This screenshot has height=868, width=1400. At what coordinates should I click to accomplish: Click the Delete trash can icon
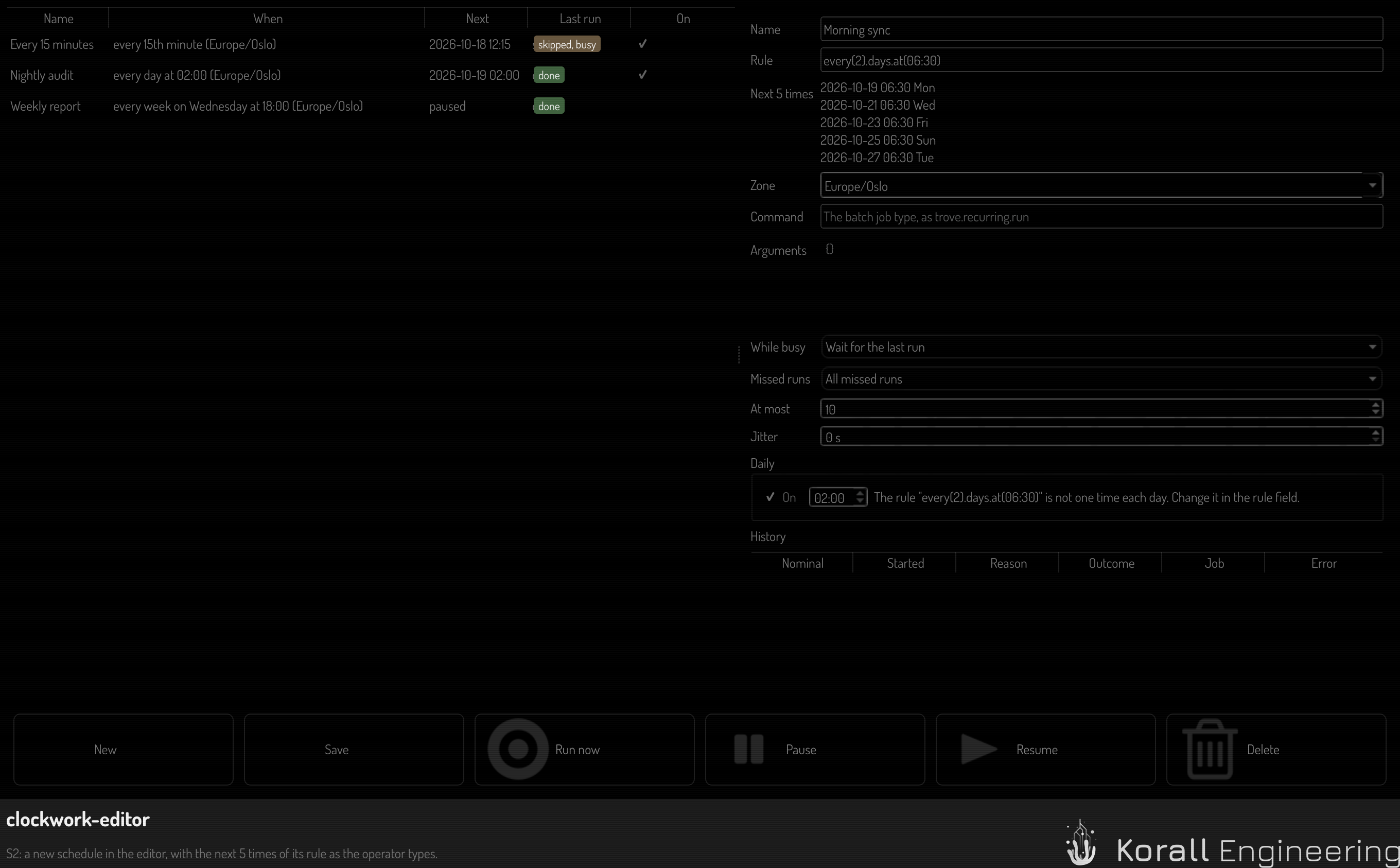[1210, 749]
